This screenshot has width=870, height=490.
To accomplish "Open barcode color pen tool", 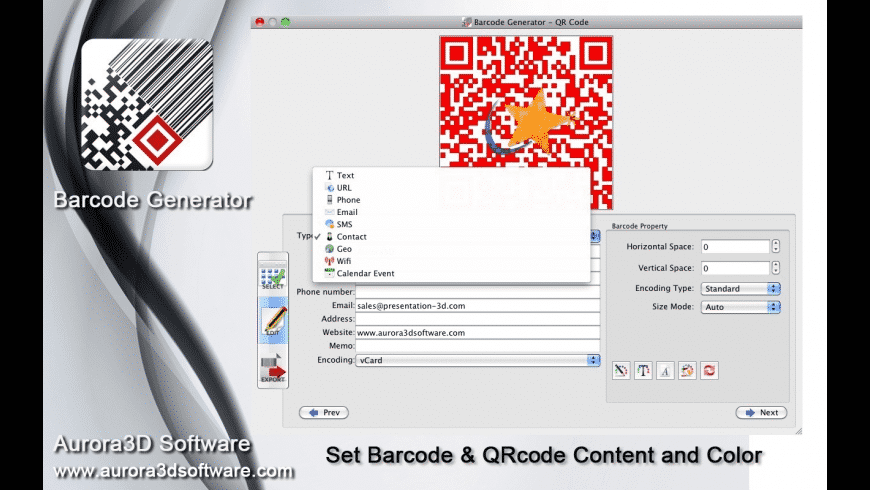I will (x=621, y=370).
